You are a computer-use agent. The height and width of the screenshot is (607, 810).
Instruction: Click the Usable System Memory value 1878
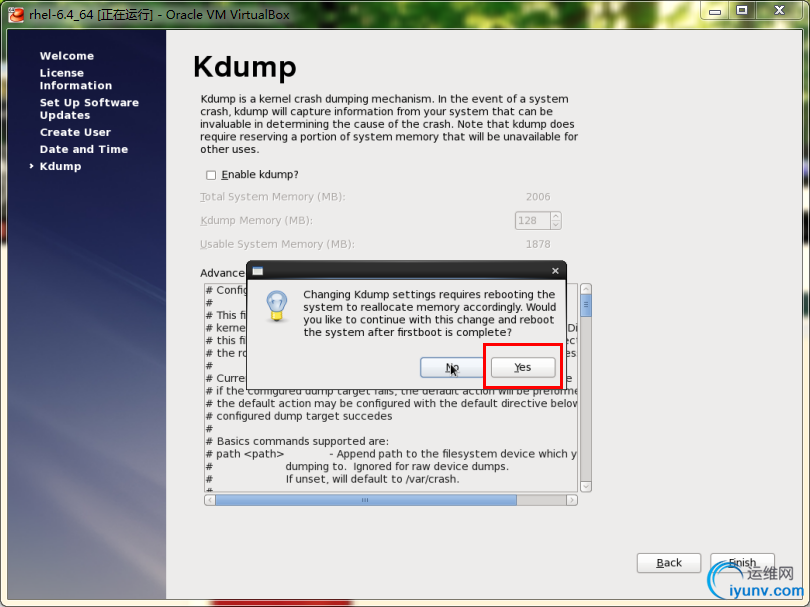pyautogui.click(x=538, y=244)
